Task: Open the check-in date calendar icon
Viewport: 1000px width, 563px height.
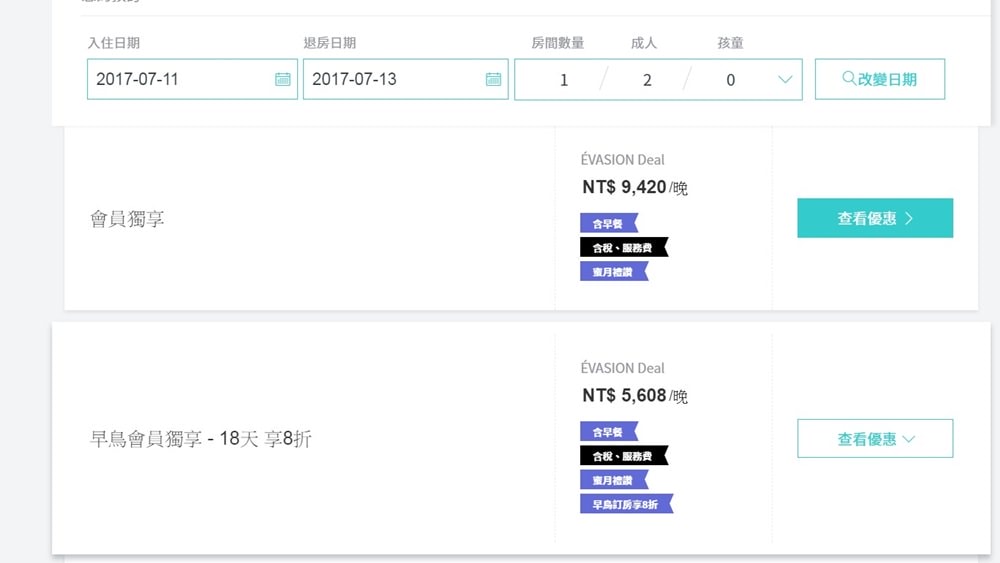Action: (x=283, y=79)
